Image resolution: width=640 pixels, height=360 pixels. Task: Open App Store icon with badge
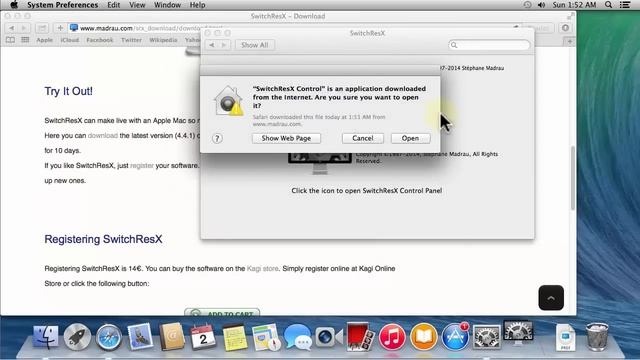pyautogui.click(x=455, y=337)
